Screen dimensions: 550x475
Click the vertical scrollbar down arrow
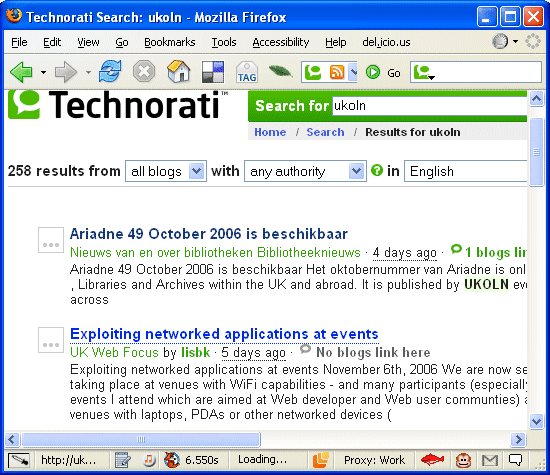tap(536, 421)
